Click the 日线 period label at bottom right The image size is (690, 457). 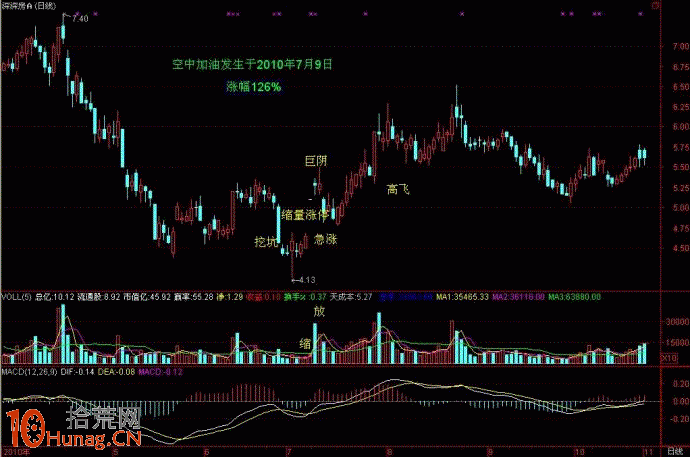click(x=674, y=452)
